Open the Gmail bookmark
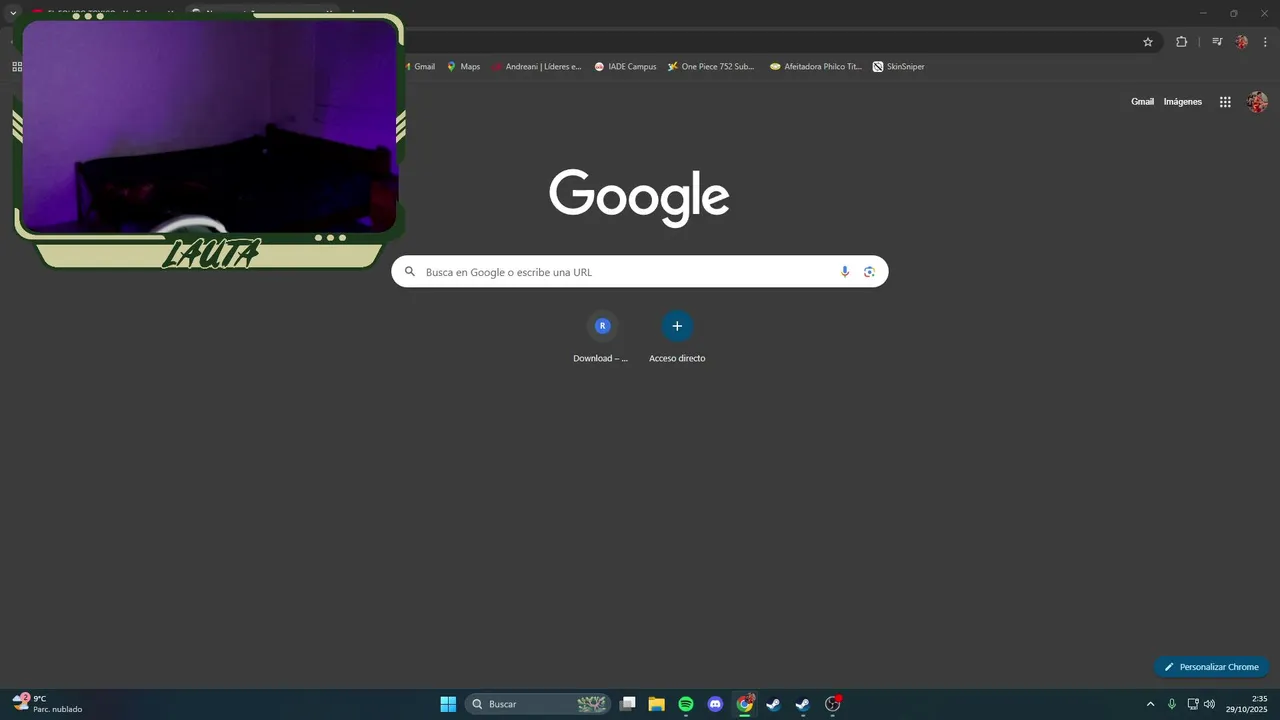Viewport: 1280px width, 720px height. [419, 67]
